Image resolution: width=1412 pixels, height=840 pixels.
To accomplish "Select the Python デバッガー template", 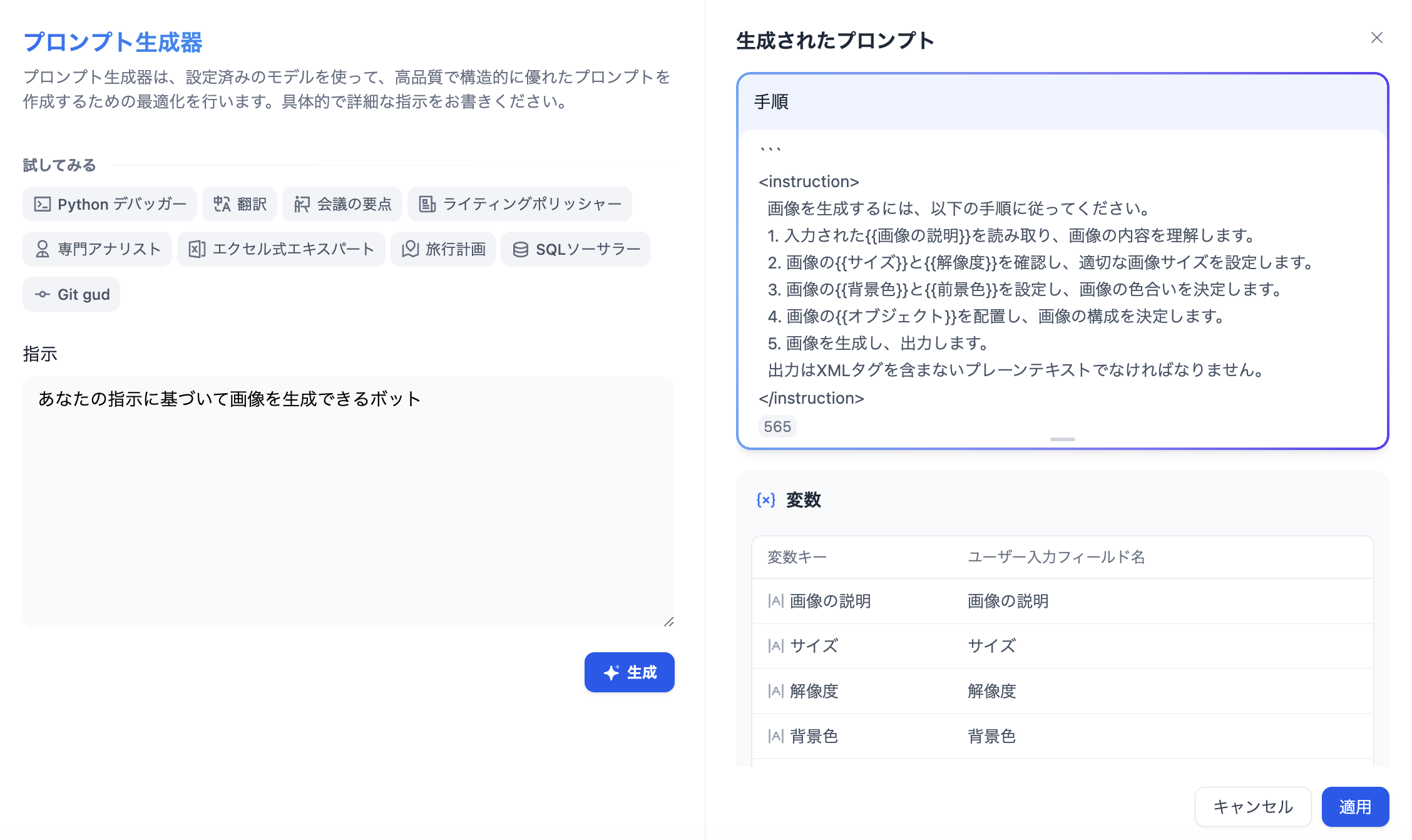I will 110,204.
